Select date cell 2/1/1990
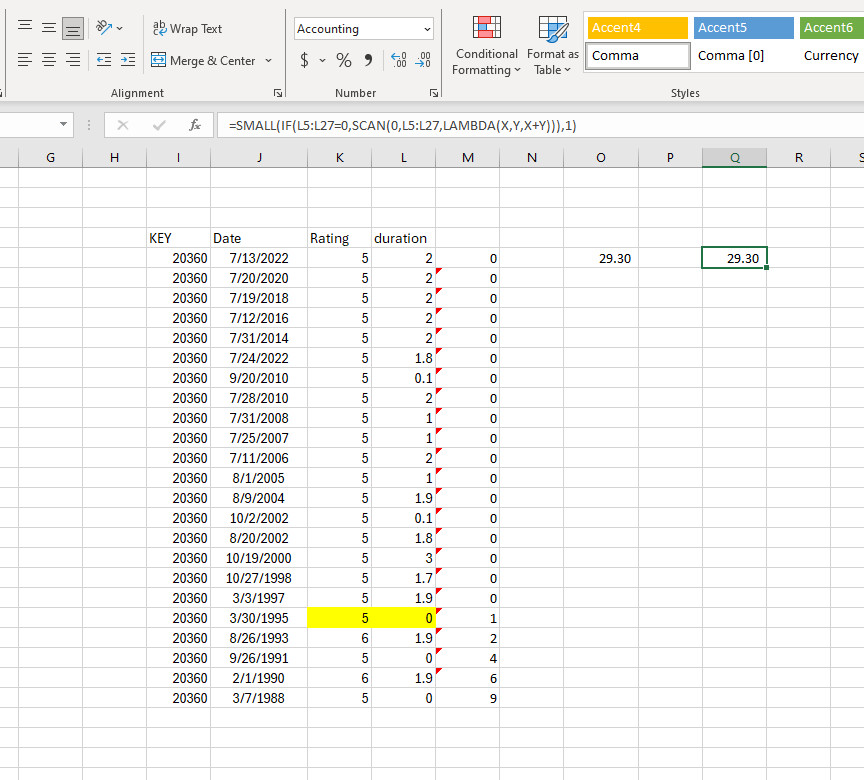Viewport: 864px width, 780px height. click(259, 678)
